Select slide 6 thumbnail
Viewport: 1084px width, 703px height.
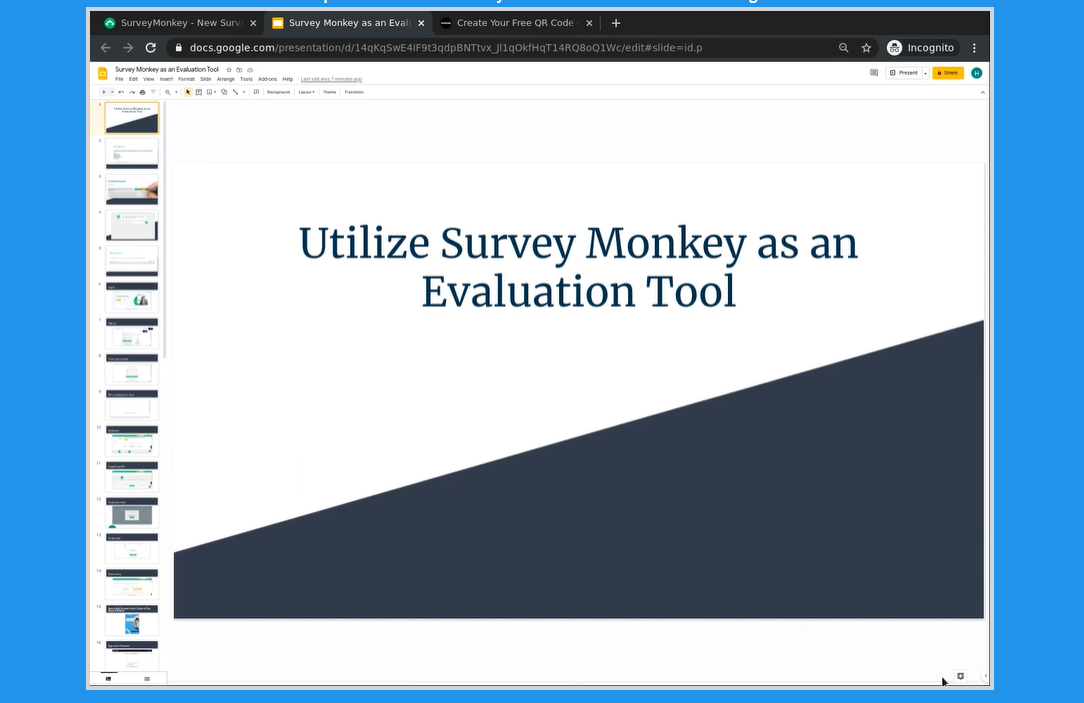(x=132, y=297)
